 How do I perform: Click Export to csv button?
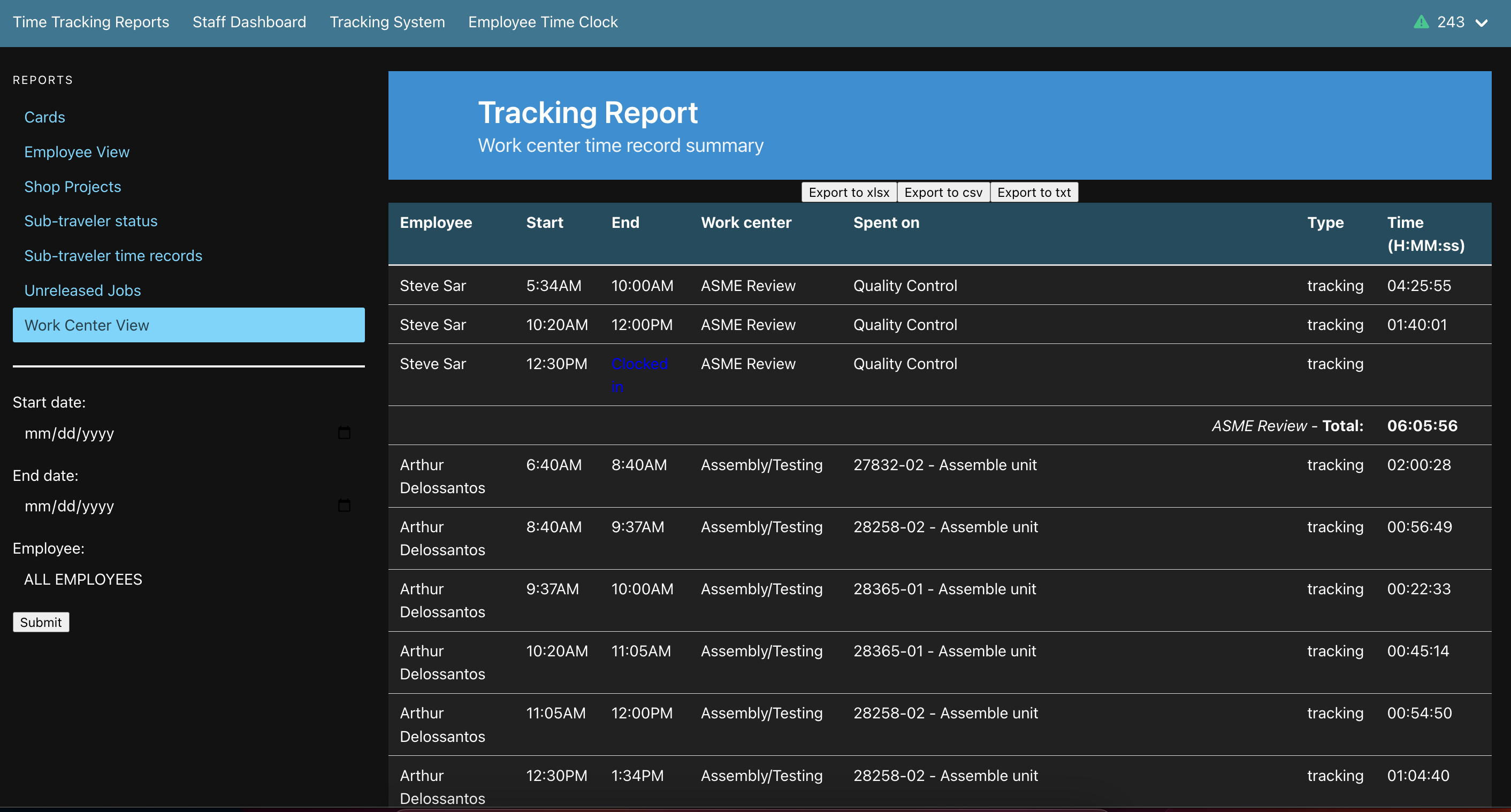(943, 192)
